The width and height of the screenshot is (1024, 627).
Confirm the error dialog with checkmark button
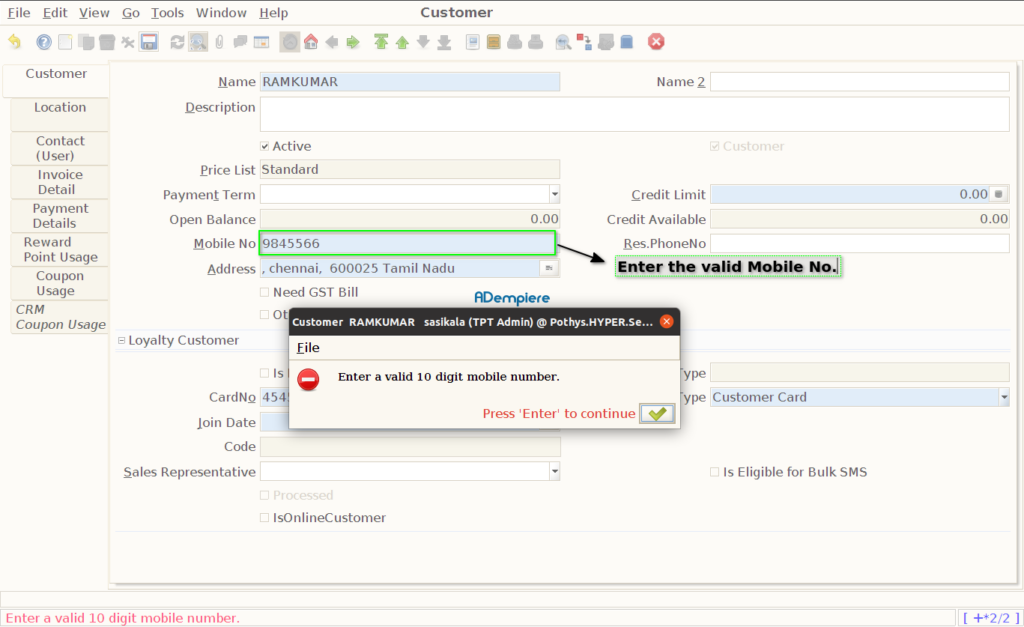click(x=657, y=413)
